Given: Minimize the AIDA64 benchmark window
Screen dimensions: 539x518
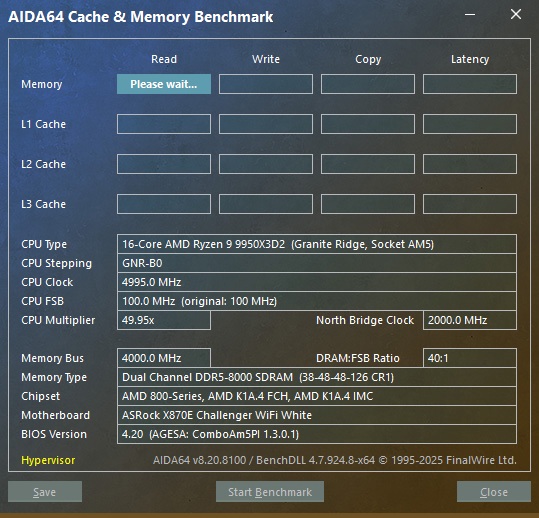Looking at the screenshot, I should click(470, 14).
